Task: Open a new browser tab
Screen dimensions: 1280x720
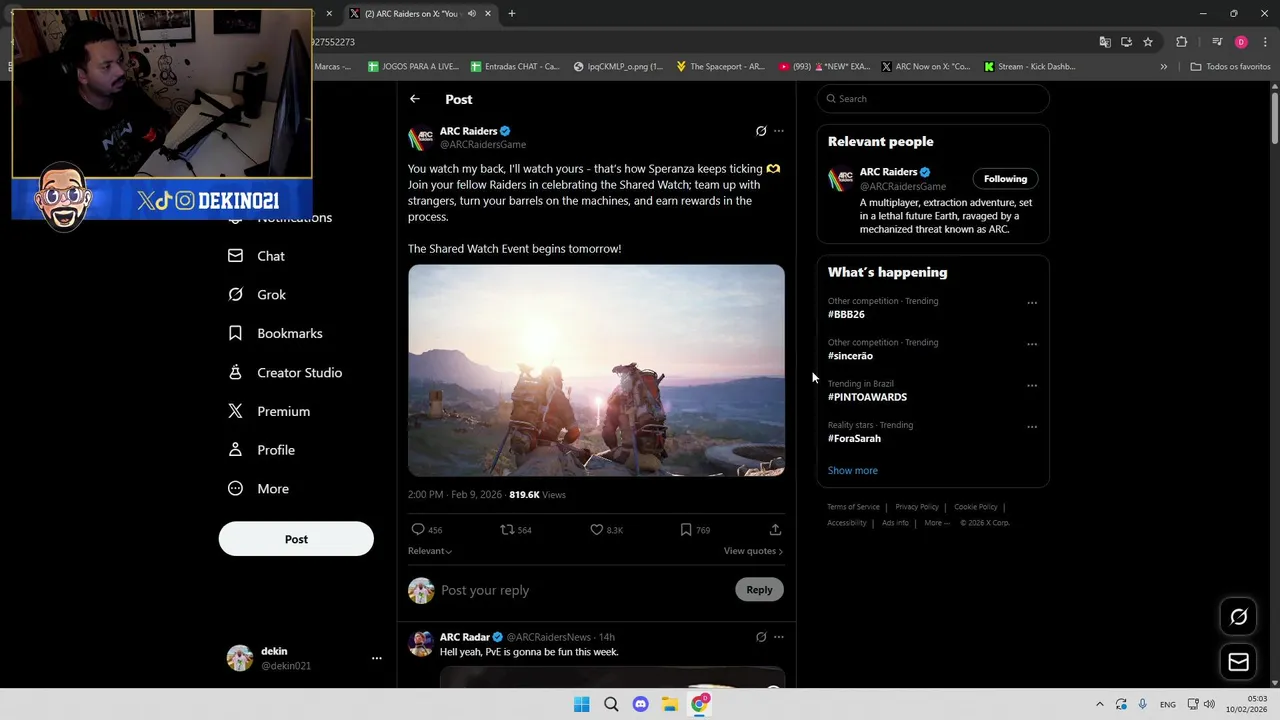Action: (x=512, y=13)
